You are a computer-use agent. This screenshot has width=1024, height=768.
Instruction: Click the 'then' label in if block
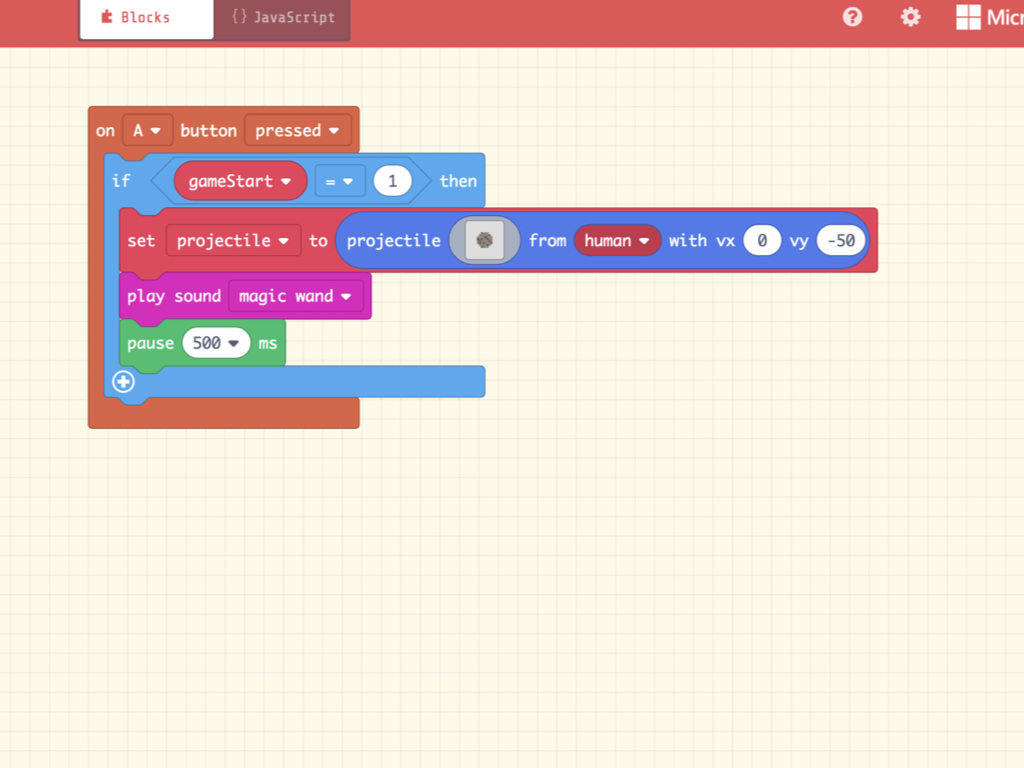point(458,181)
